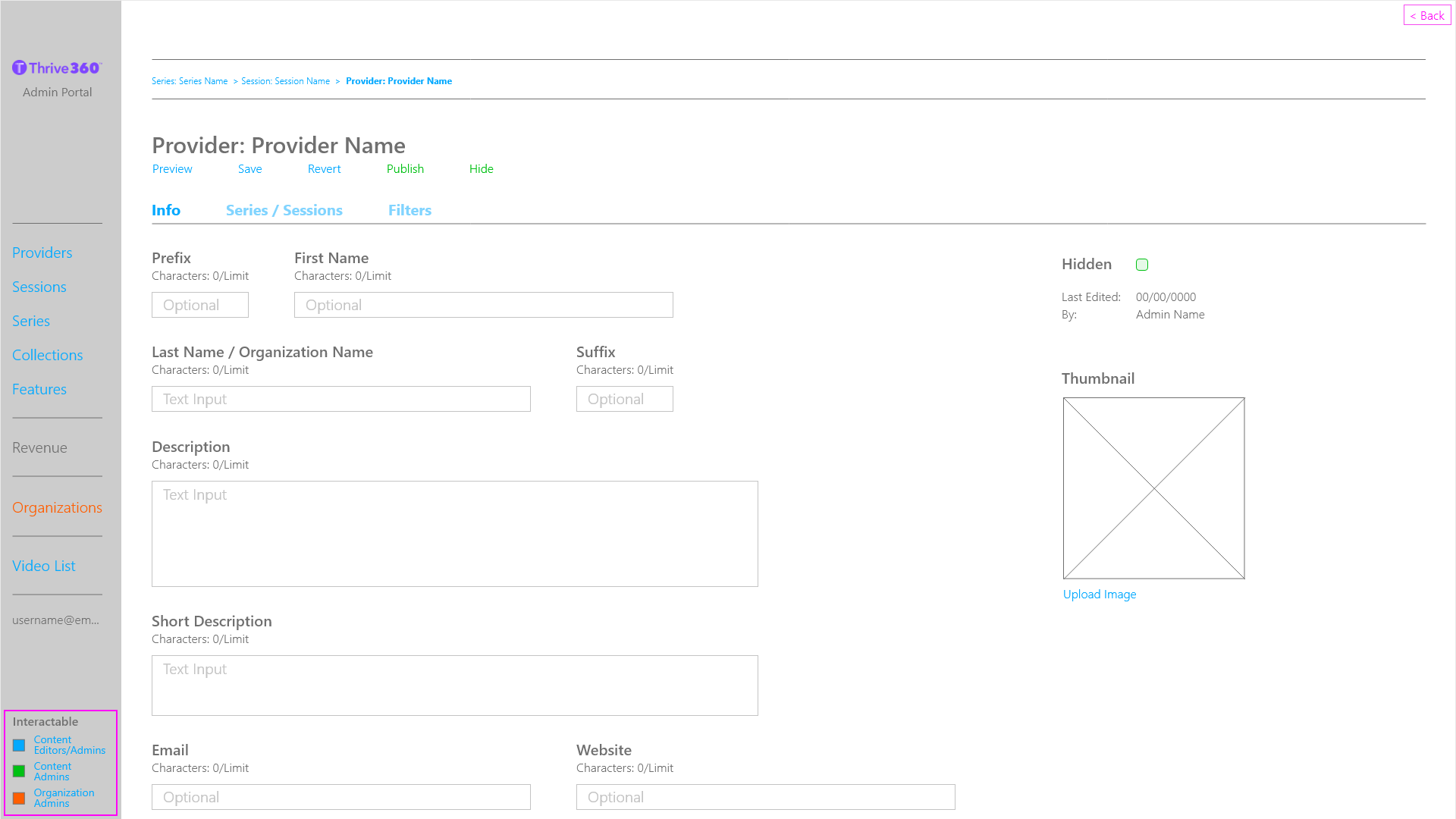Click the blue Content Editors legend swatch
The height and width of the screenshot is (819, 1456).
19,745
